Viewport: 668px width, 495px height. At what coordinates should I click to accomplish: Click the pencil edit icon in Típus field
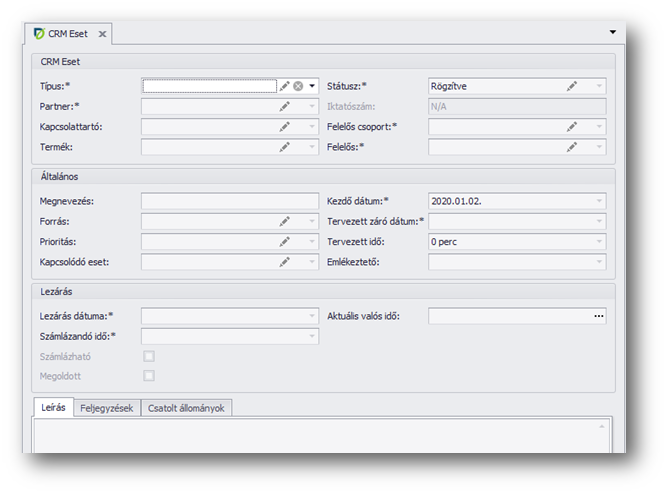point(285,87)
